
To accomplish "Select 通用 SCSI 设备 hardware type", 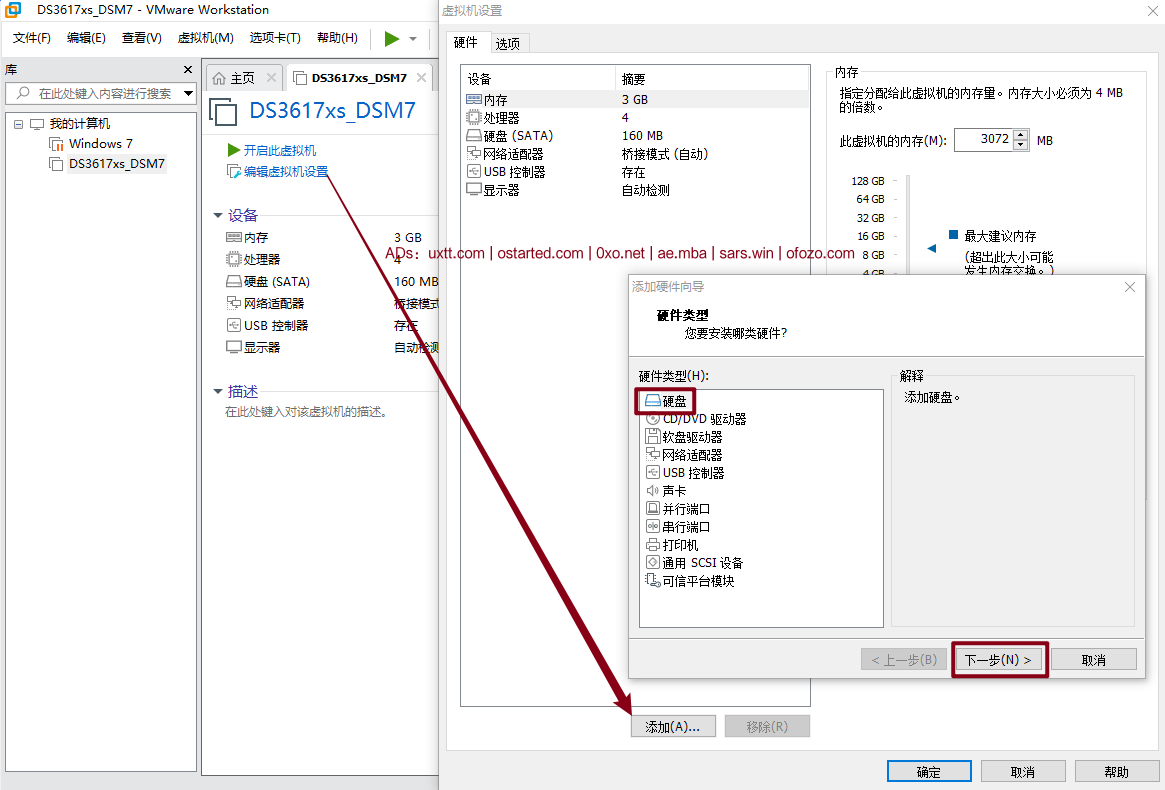I will [695, 563].
